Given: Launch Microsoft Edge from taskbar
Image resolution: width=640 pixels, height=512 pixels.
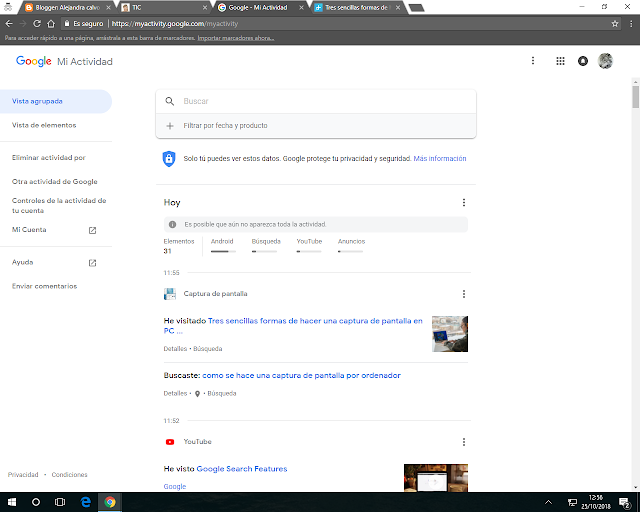Looking at the screenshot, I should pyautogui.click(x=86, y=502).
